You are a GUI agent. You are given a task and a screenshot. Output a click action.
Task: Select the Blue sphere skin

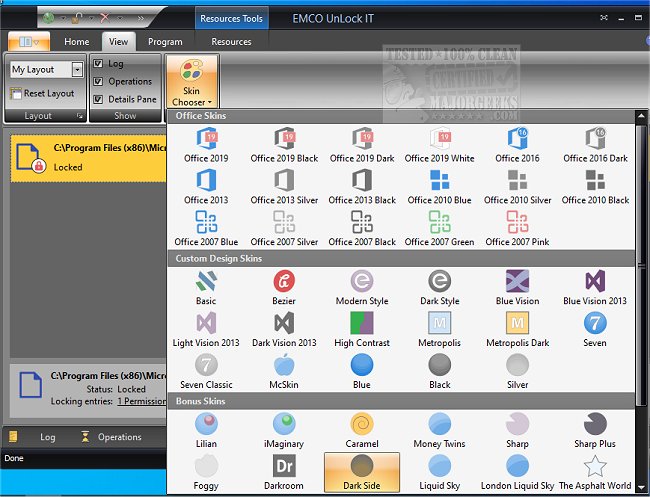pos(362,372)
